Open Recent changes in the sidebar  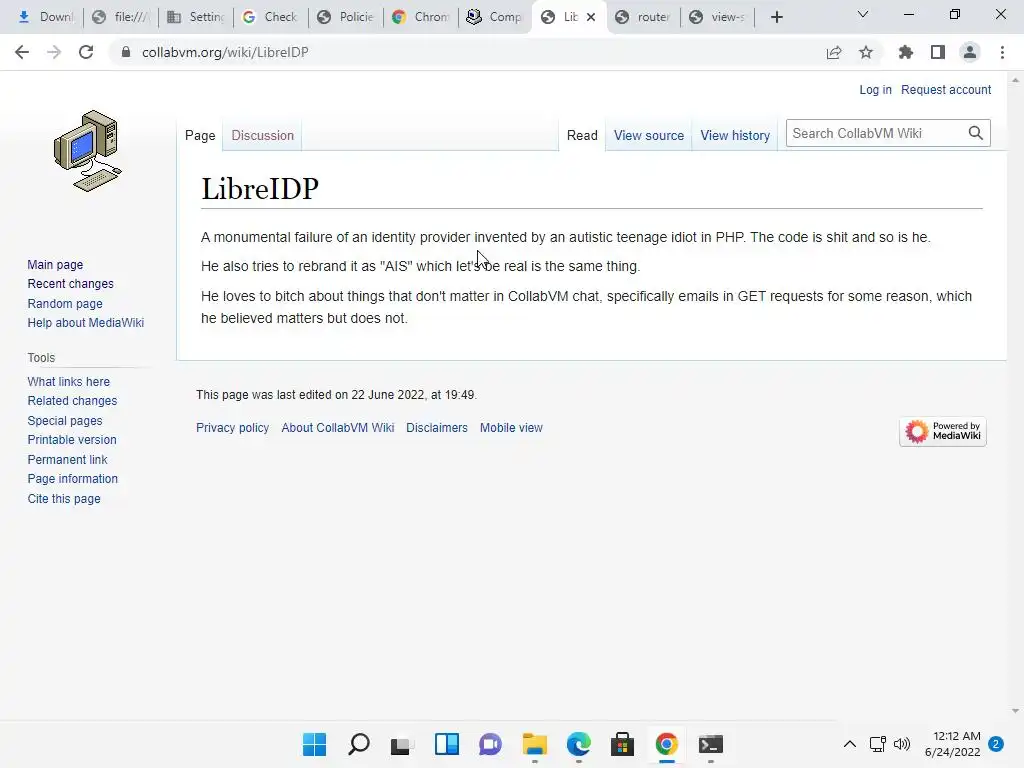click(x=71, y=283)
